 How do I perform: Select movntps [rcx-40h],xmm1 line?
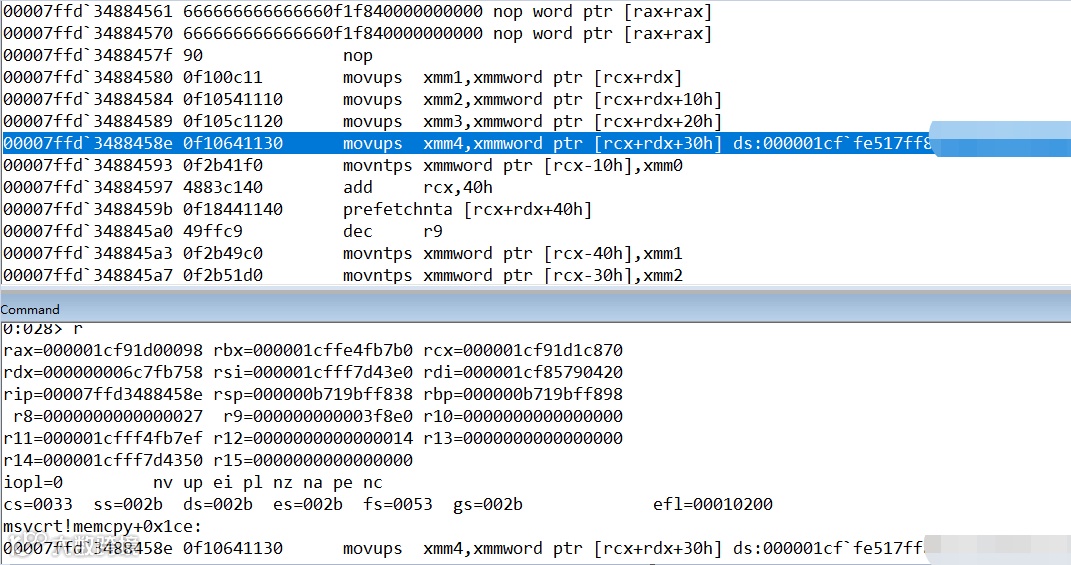pos(343,253)
